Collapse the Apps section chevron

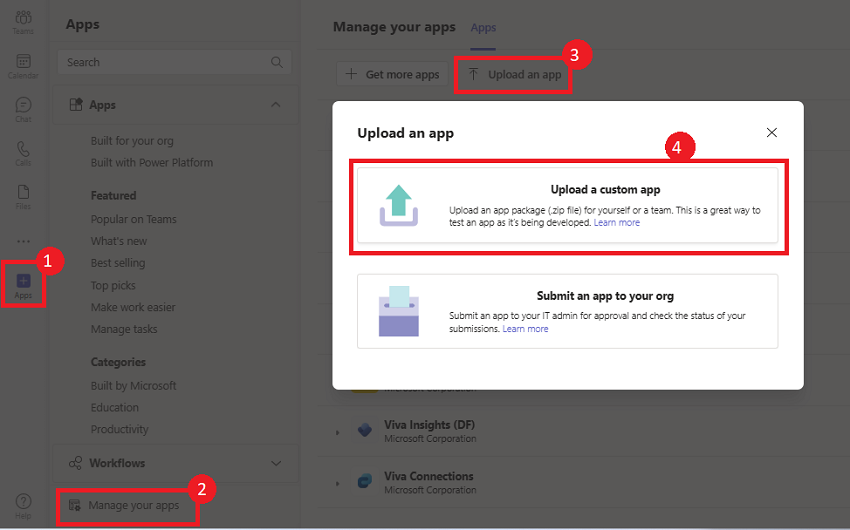pos(275,105)
